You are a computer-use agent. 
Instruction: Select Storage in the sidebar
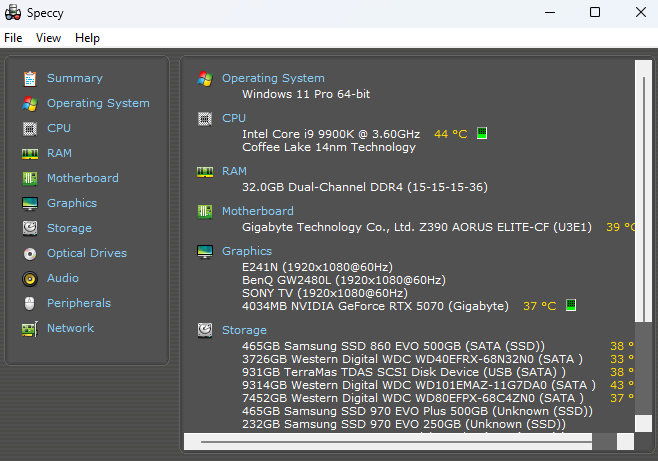tap(69, 228)
